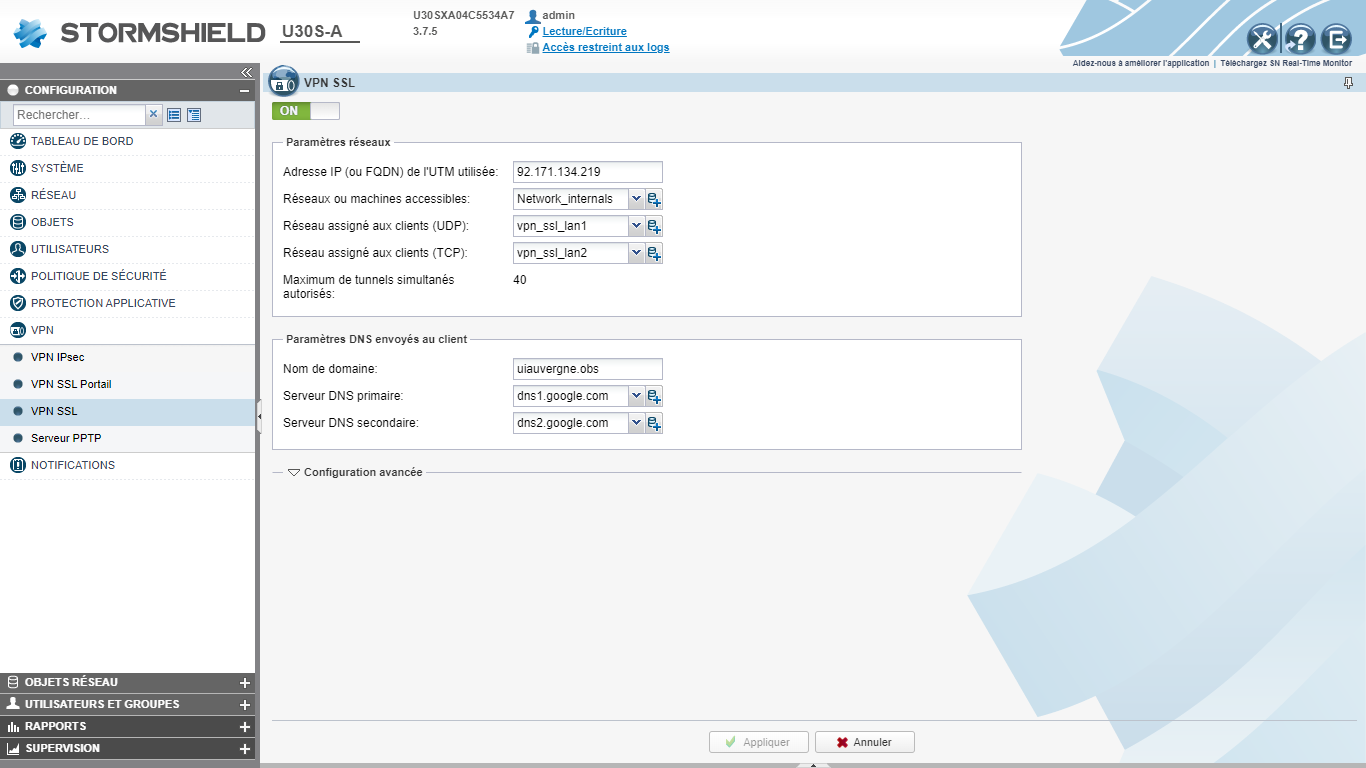Open the help question mark icon
The width and height of the screenshot is (1366, 768).
1299,39
